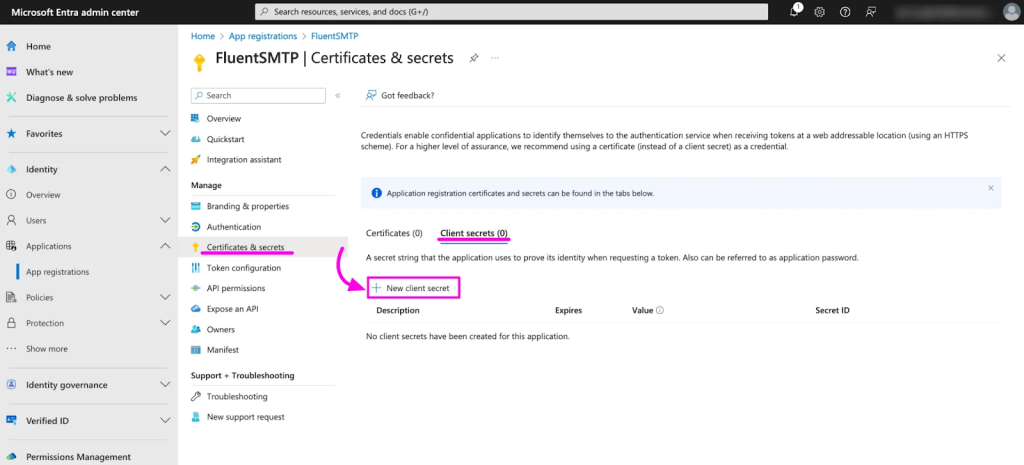Viewport: 1024px width, 465px height.
Task: Dismiss the blue information banner
Action: (991, 188)
